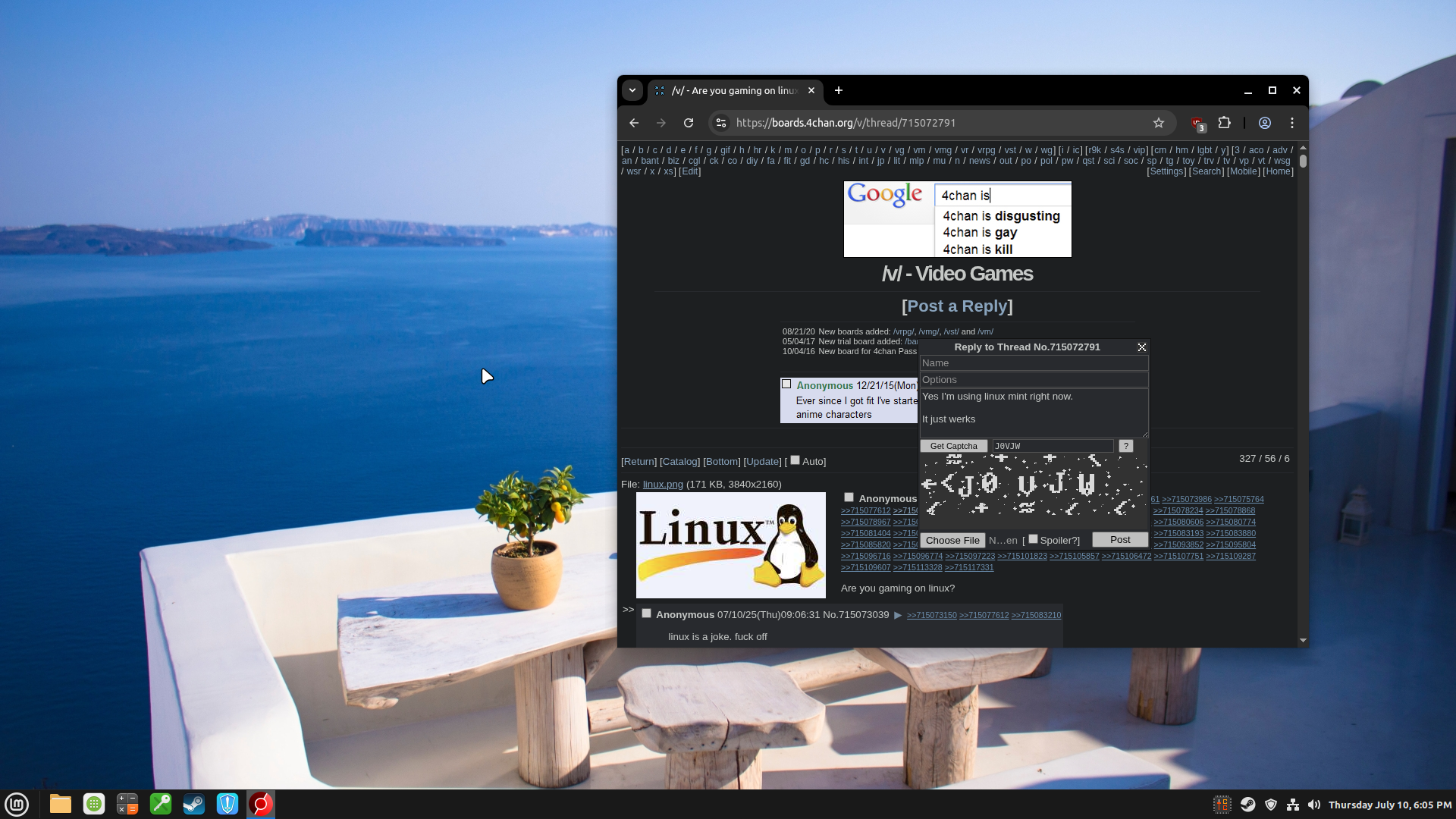Viewport: 1456px width, 819px height.
Task: Click Edit in the board list
Action: pyautogui.click(x=689, y=171)
